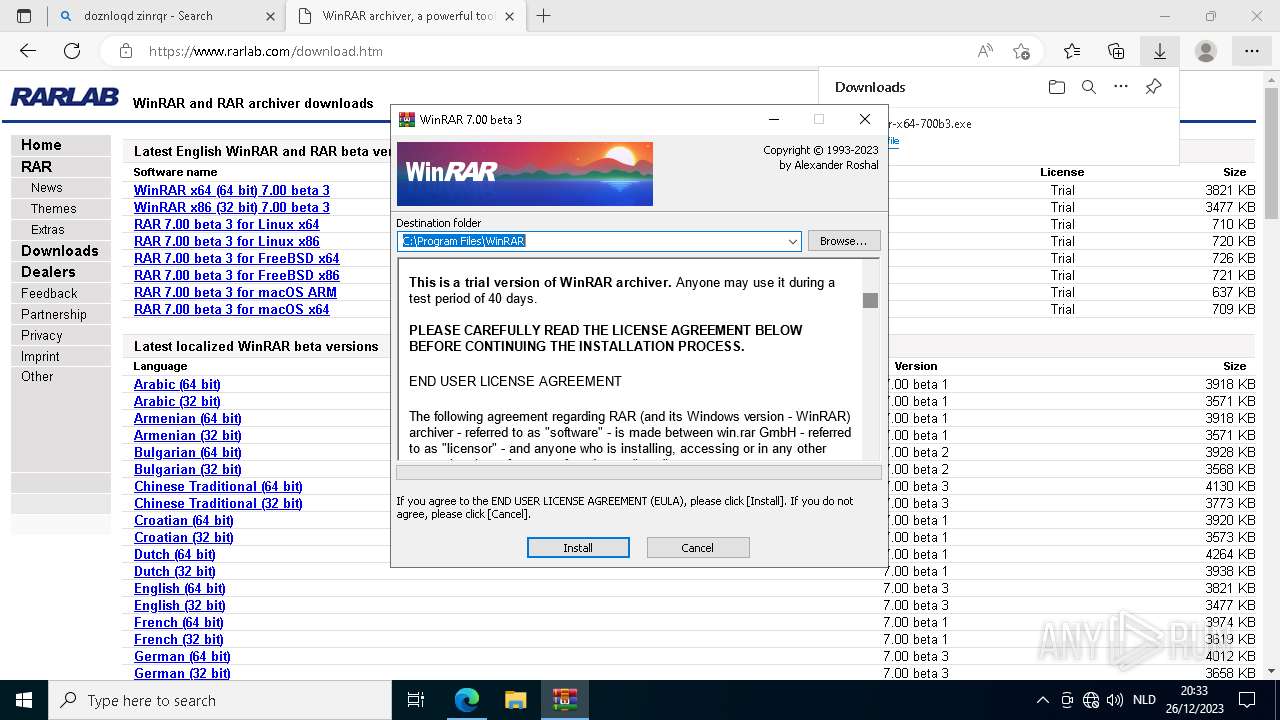This screenshot has width=1280, height=720.
Task: Click the Edge tab actions menu icon
Action: point(24,16)
